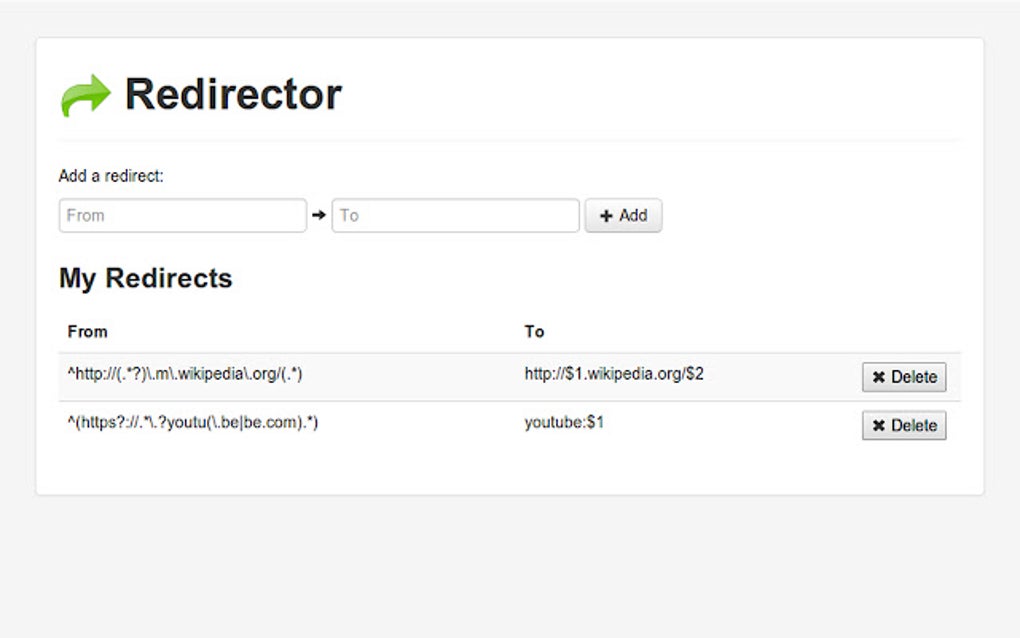Viewport: 1020px width, 638px height.
Task: Click inside the To input field
Action: click(x=455, y=214)
